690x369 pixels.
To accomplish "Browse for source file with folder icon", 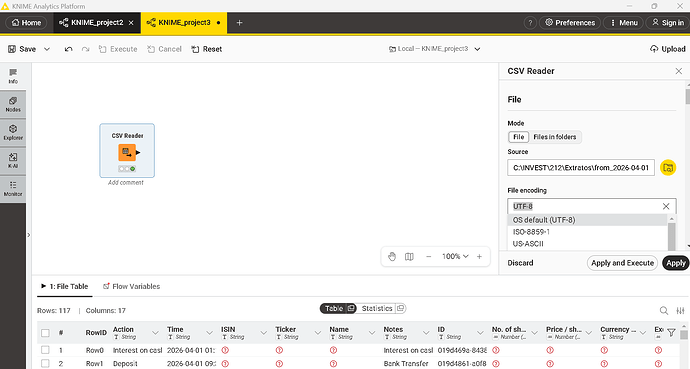I will [x=668, y=168].
